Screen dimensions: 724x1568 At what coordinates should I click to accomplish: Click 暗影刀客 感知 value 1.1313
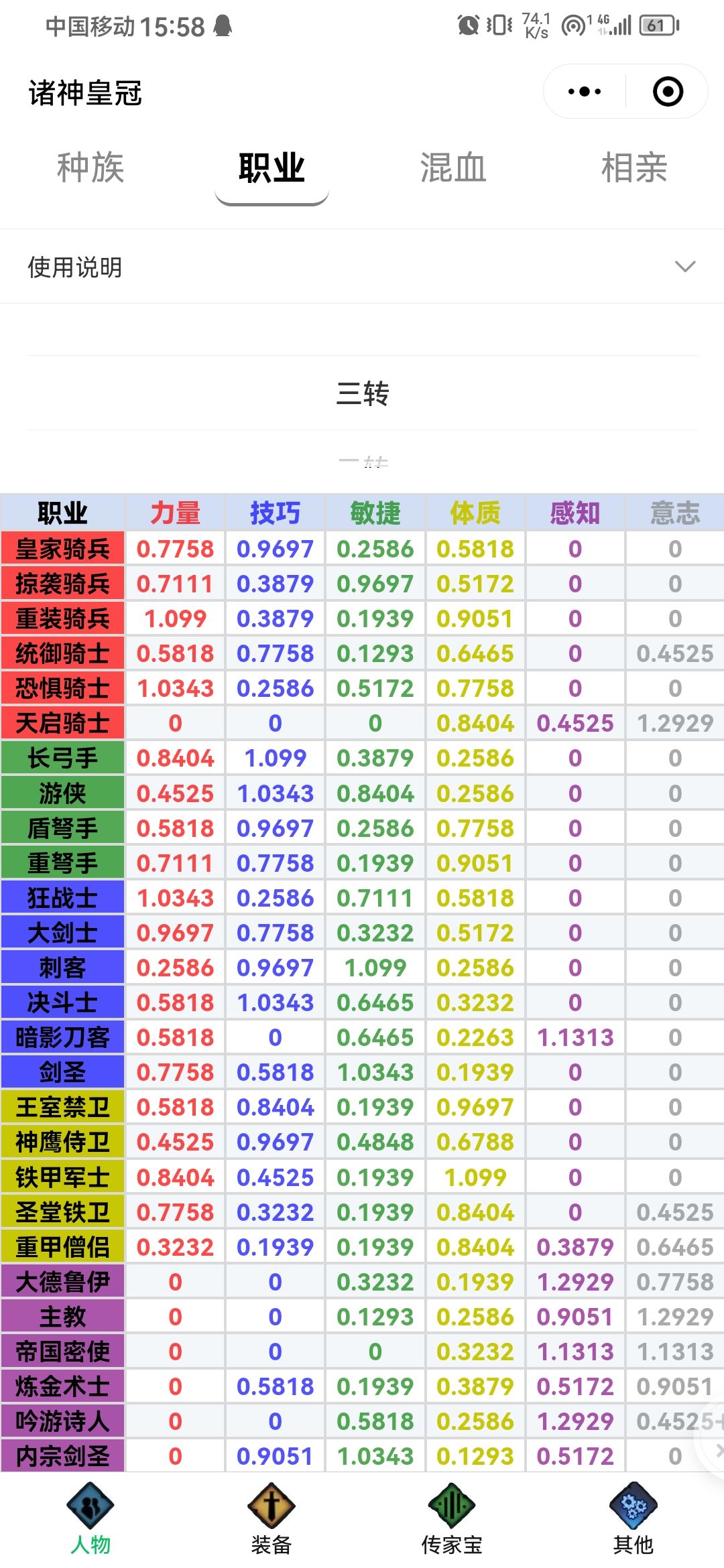575,1037
